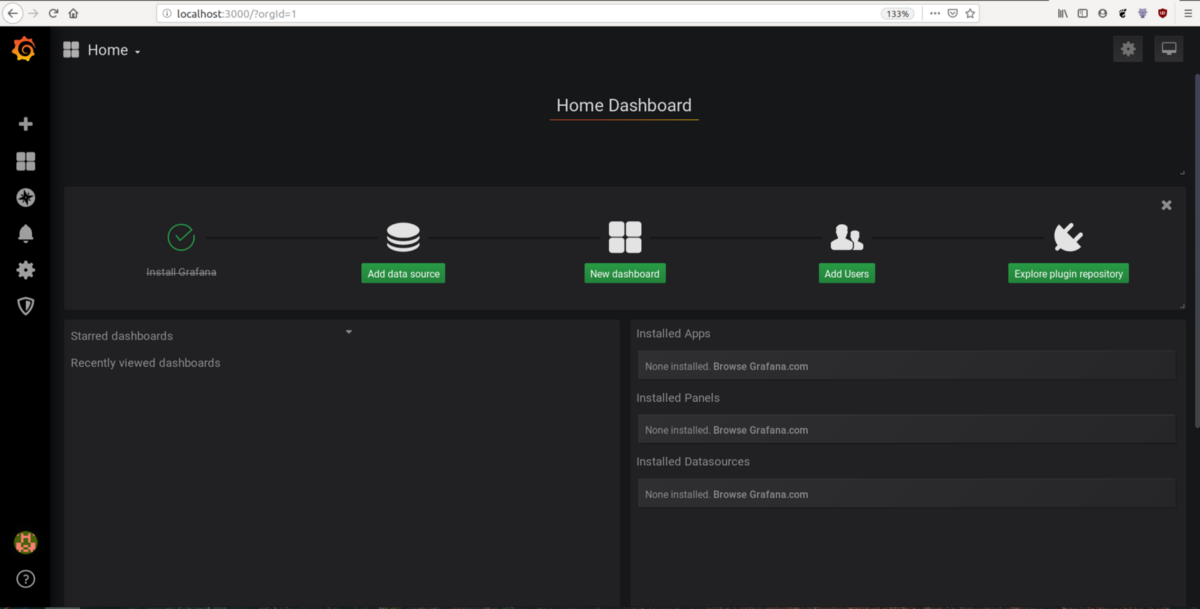This screenshot has width=1200, height=609.
Task: Click the struck-through Install Grafana label
Action: 181,272
